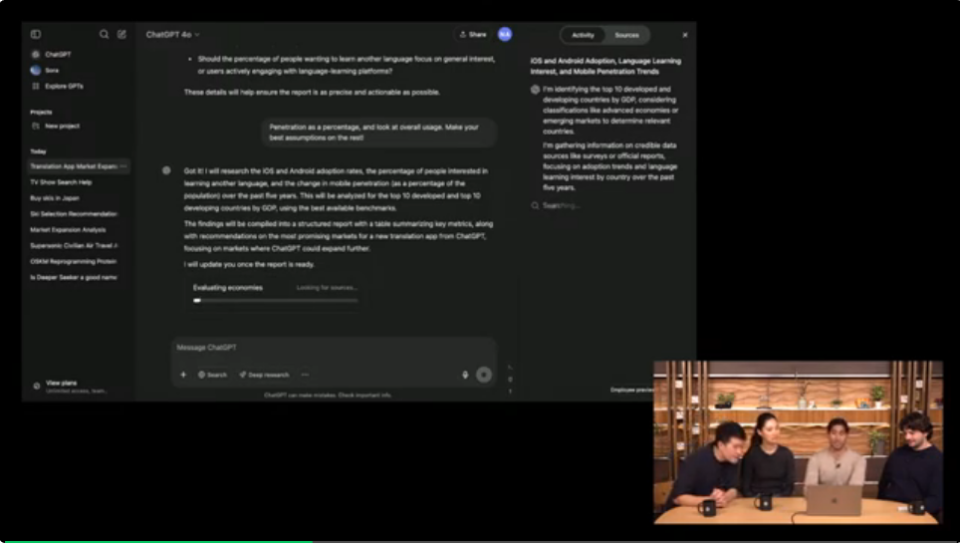Click the 'iOS and Android Adoption' panel heading
Image resolution: width=960 pixels, height=544 pixels.
tap(606, 66)
